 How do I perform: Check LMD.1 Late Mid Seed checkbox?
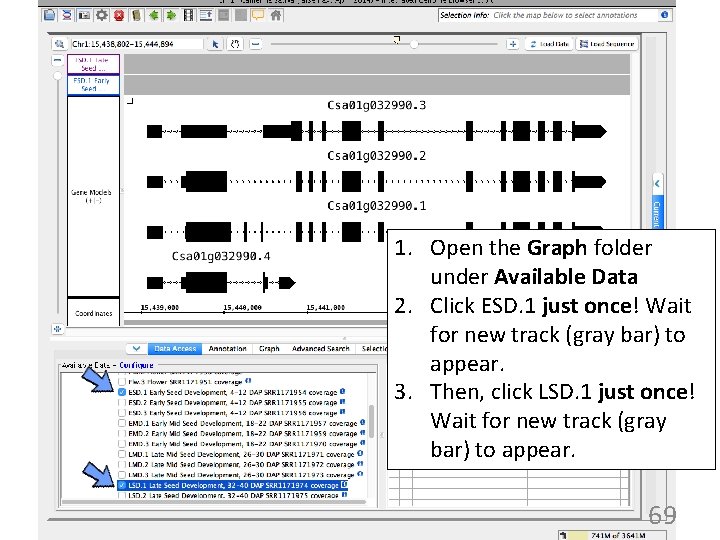coord(122,454)
